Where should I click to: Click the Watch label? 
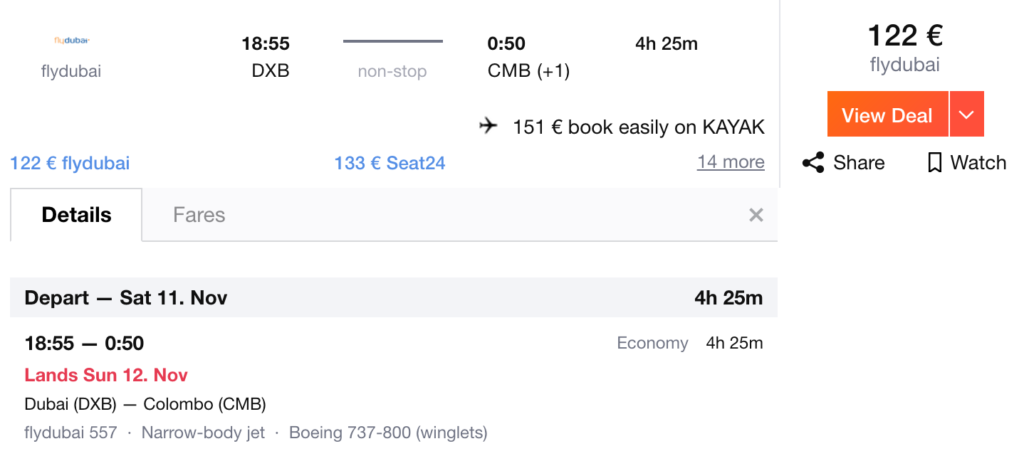point(978,163)
